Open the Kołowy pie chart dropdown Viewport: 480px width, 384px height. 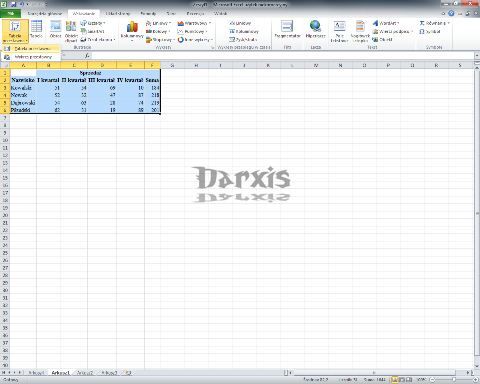click(x=158, y=31)
